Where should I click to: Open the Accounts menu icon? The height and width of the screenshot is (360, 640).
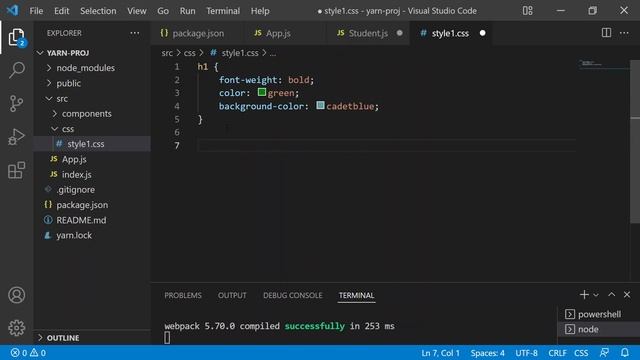(16, 295)
